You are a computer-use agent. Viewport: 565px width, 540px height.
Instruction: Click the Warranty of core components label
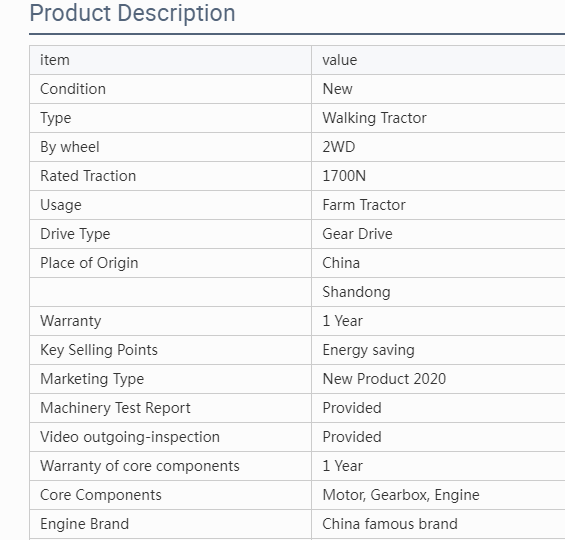(x=140, y=466)
